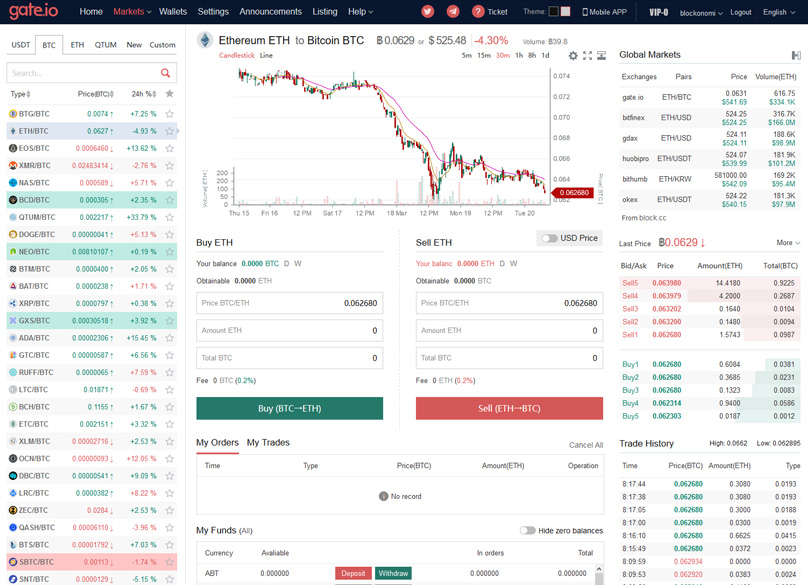
Task: Click the Sell (ETH→BTC) button
Action: (x=509, y=408)
